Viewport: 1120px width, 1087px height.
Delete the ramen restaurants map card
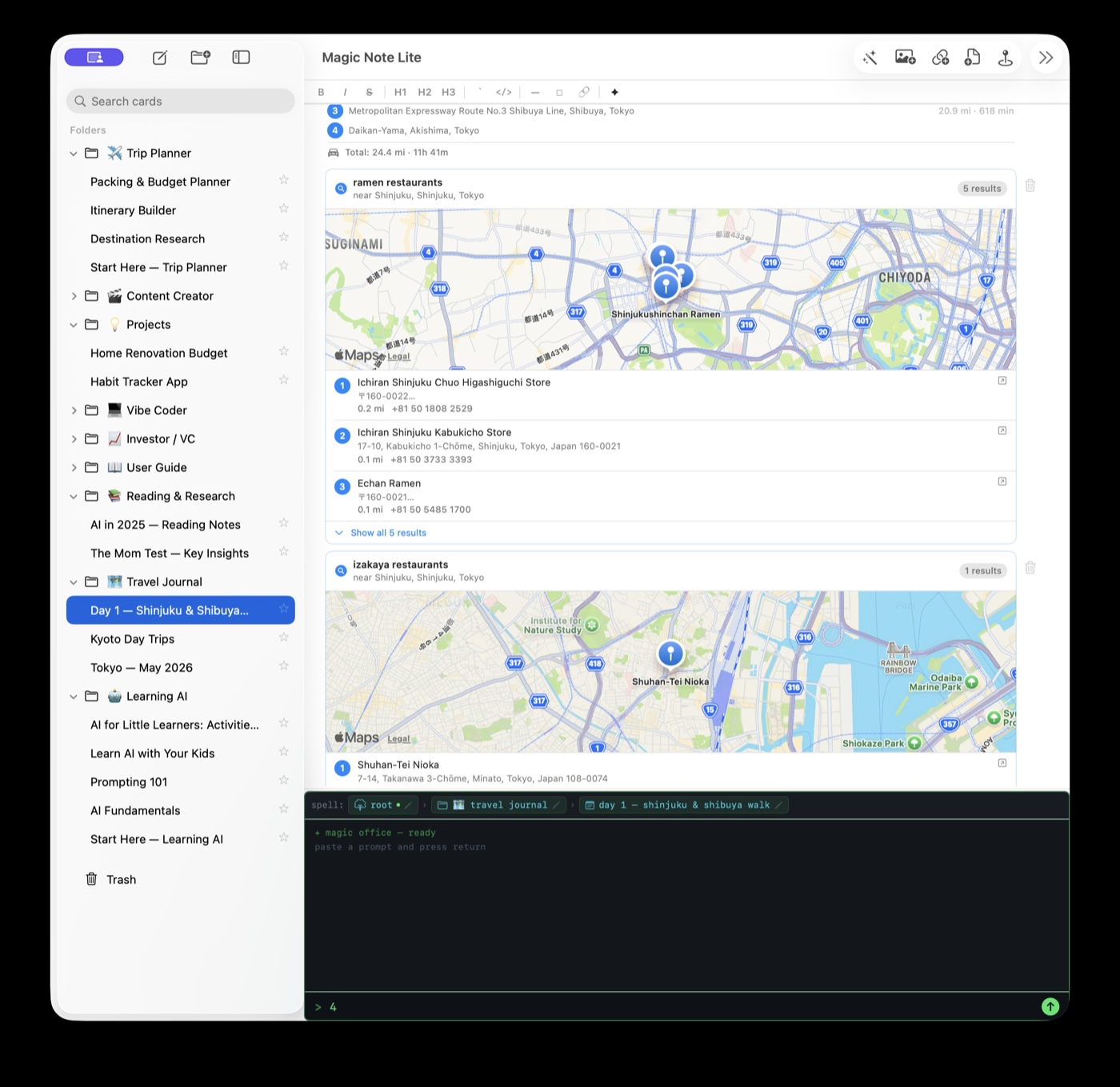pyautogui.click(x=1030, y=186)
